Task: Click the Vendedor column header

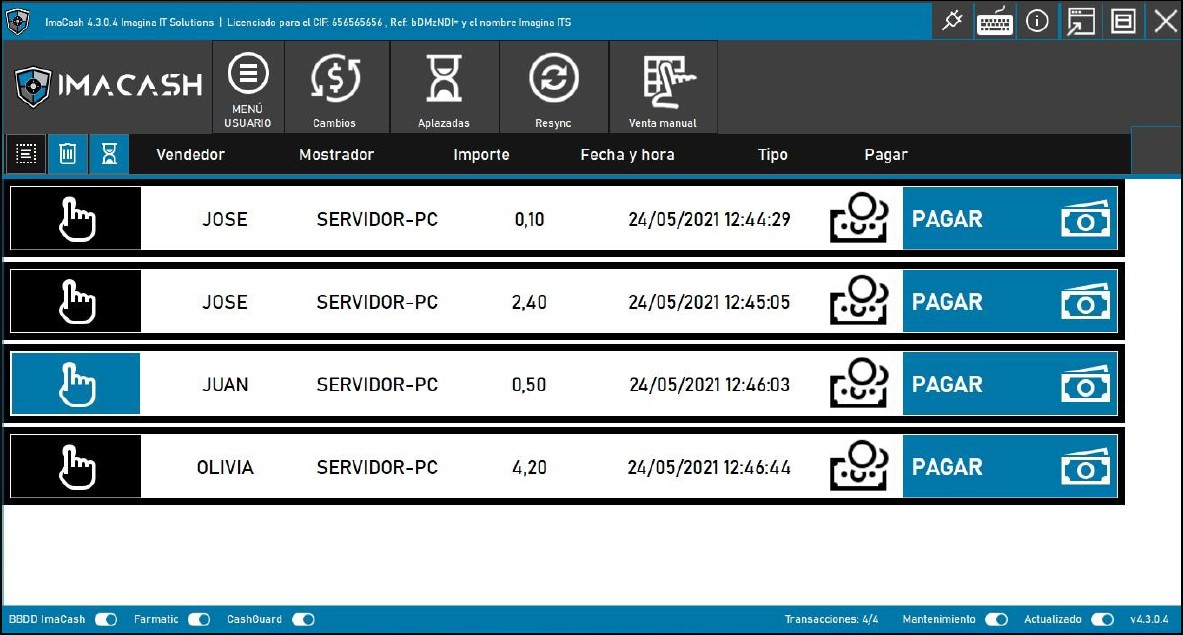Action: [191, 155]
